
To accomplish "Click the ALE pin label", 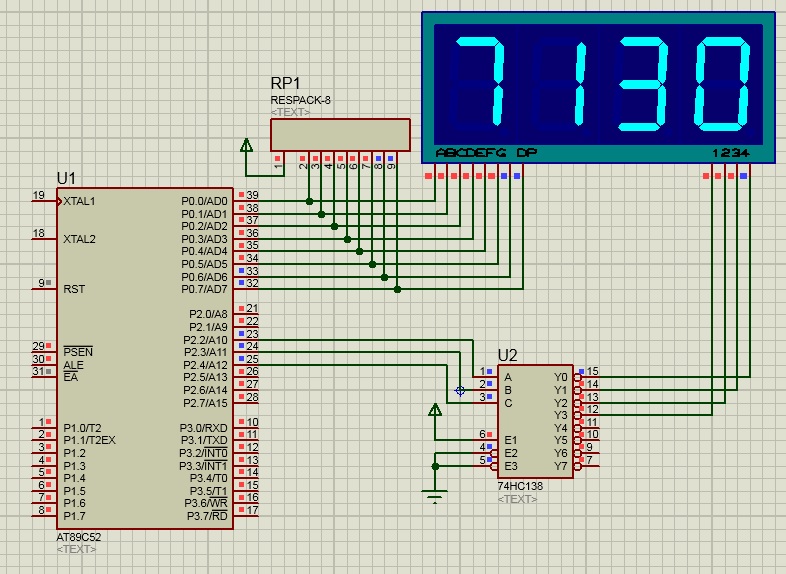I will (x=73, y=365).
